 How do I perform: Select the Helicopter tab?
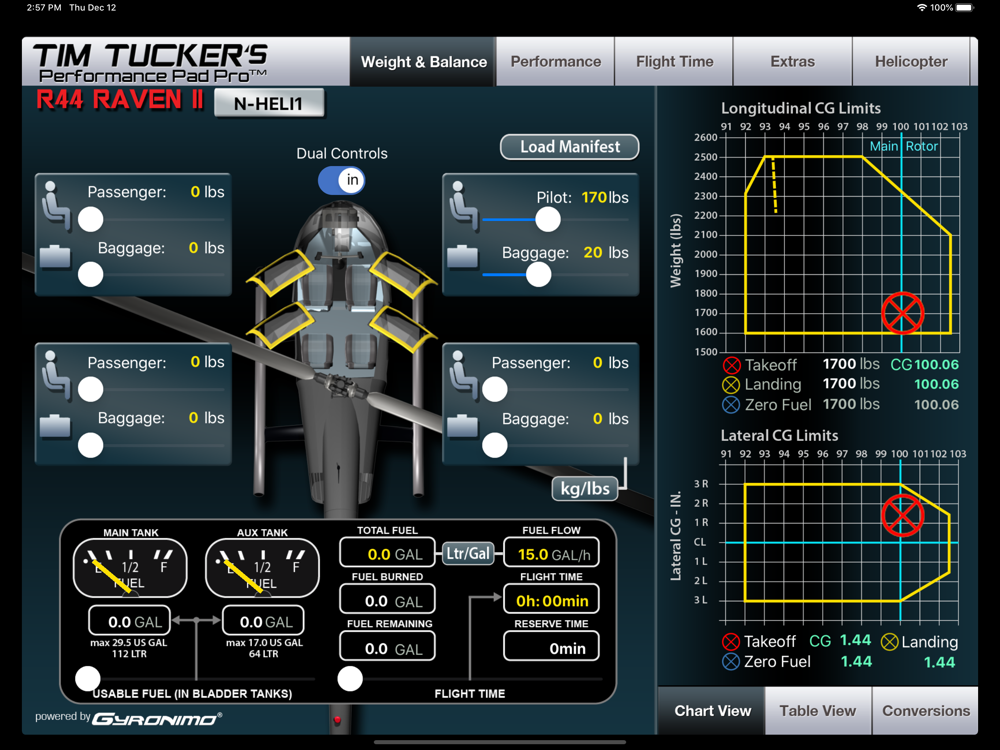click(x=911, y=62)
